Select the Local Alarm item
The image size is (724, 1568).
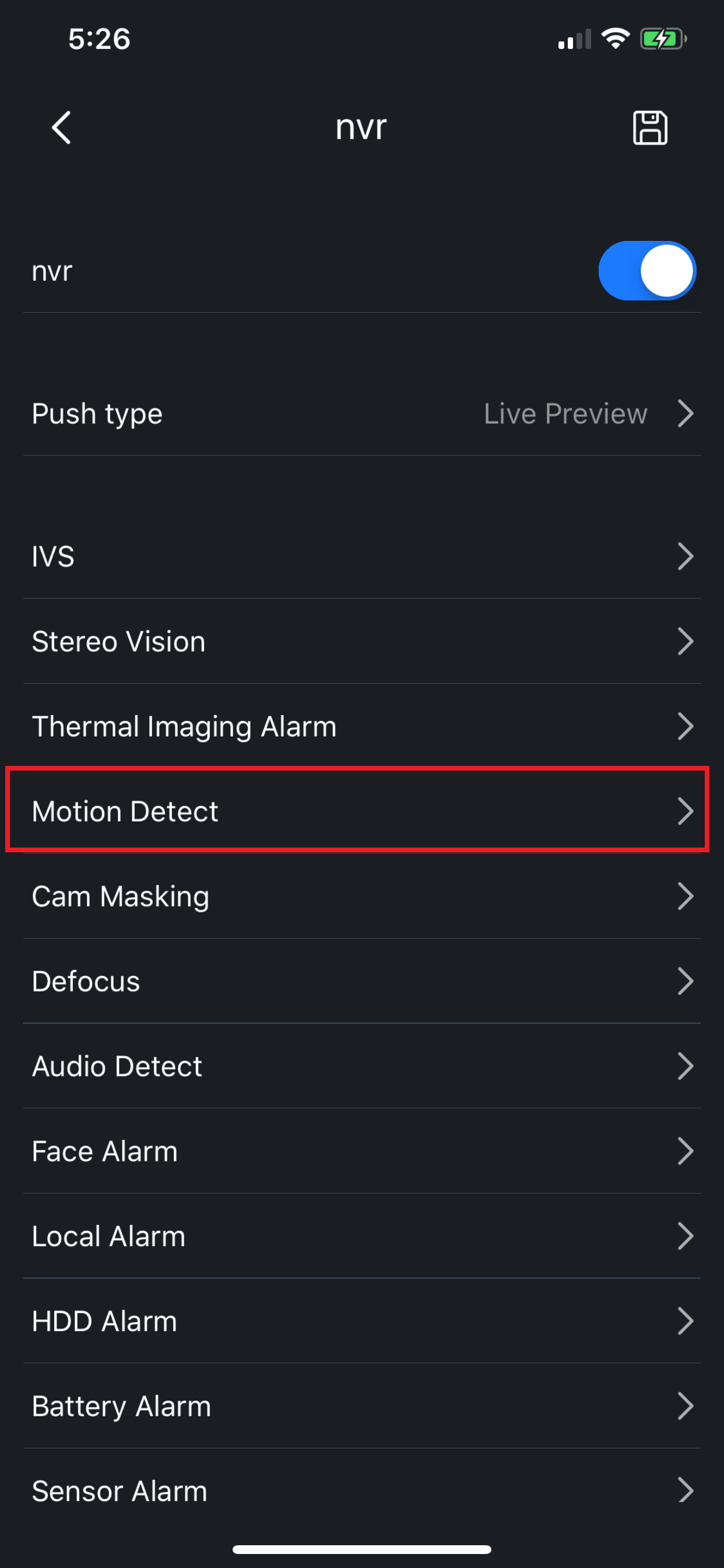(362, 1236)
